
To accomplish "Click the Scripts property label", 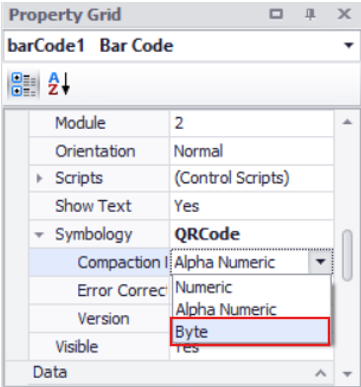I will pyautogui.click(x=79, y=178).
